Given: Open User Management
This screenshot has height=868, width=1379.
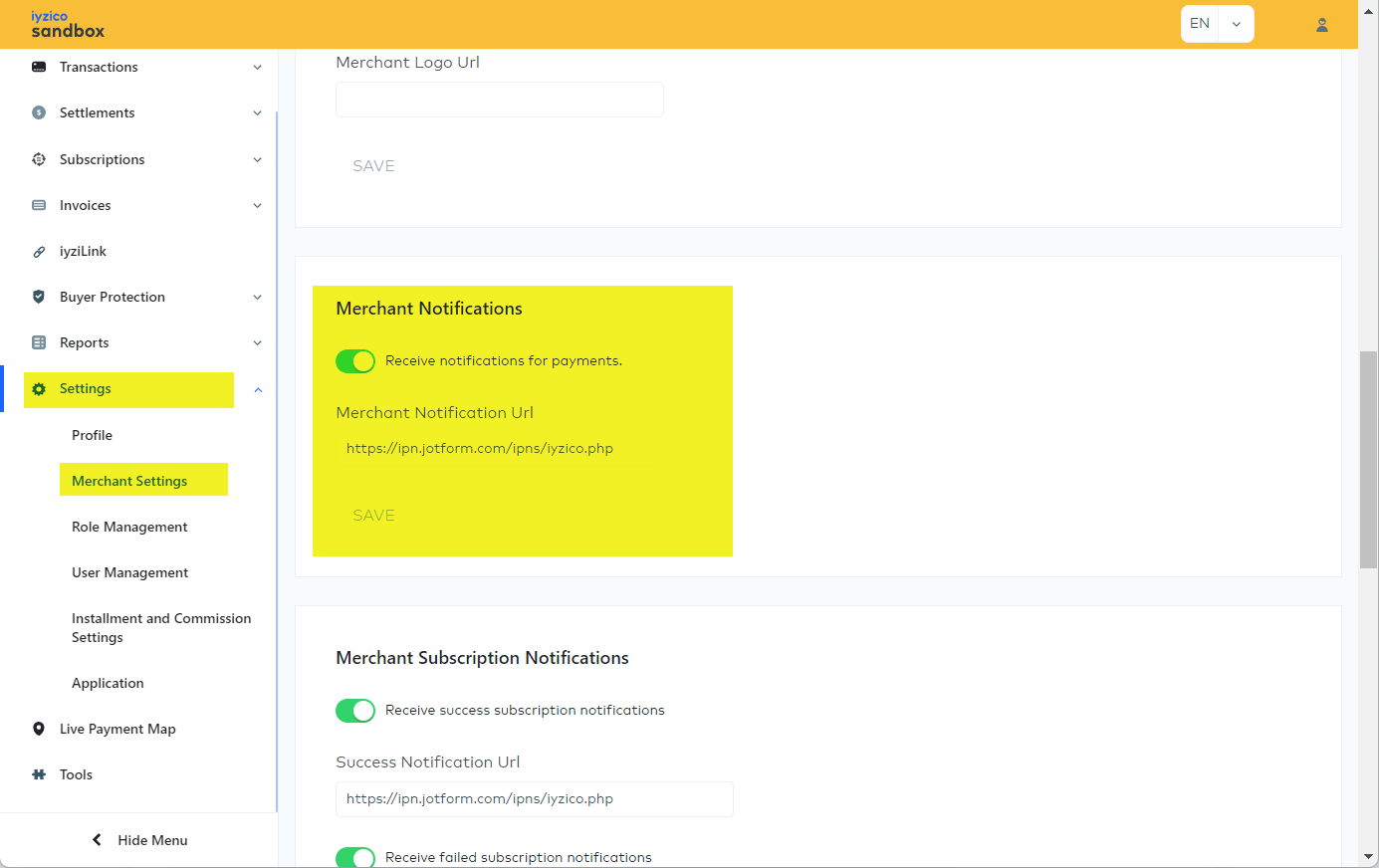Looking at the screenshot, I should pyautogui.click(x=129, y=572).
